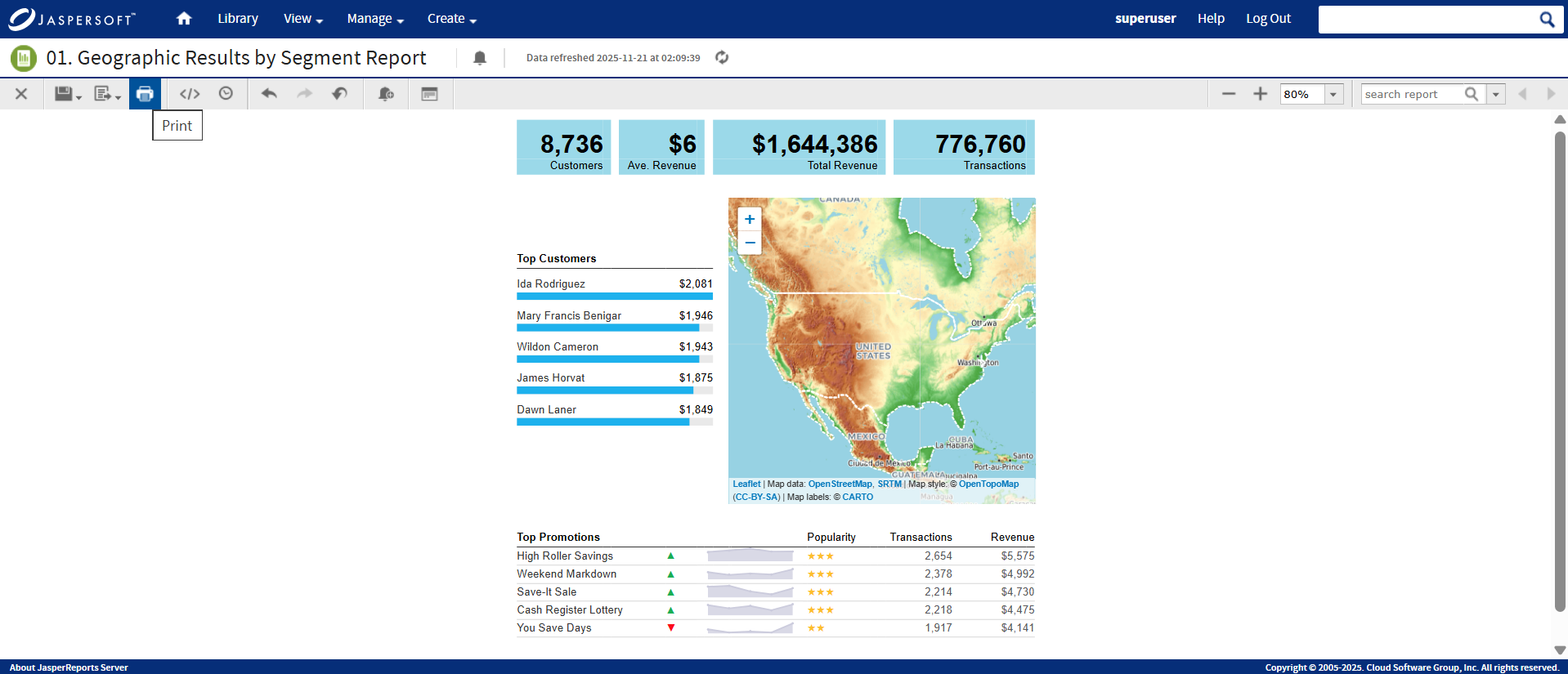
Task: Click the Total Revenue $1,644,386 tile
Action: (800, 147)
